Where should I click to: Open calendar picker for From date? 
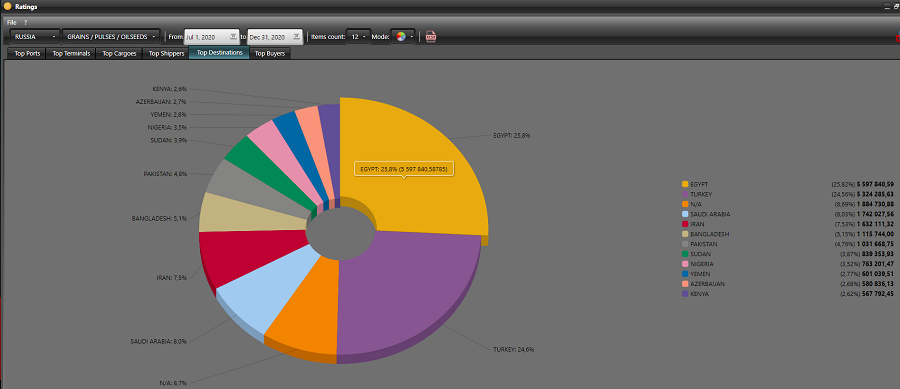pyautogui.click(x=233, y=36)
